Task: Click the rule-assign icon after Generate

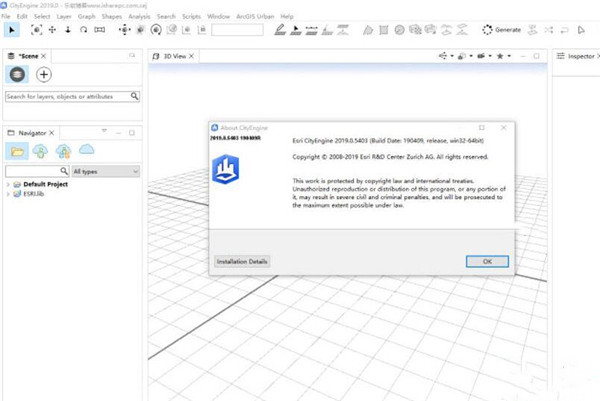Action: [532, 30]
